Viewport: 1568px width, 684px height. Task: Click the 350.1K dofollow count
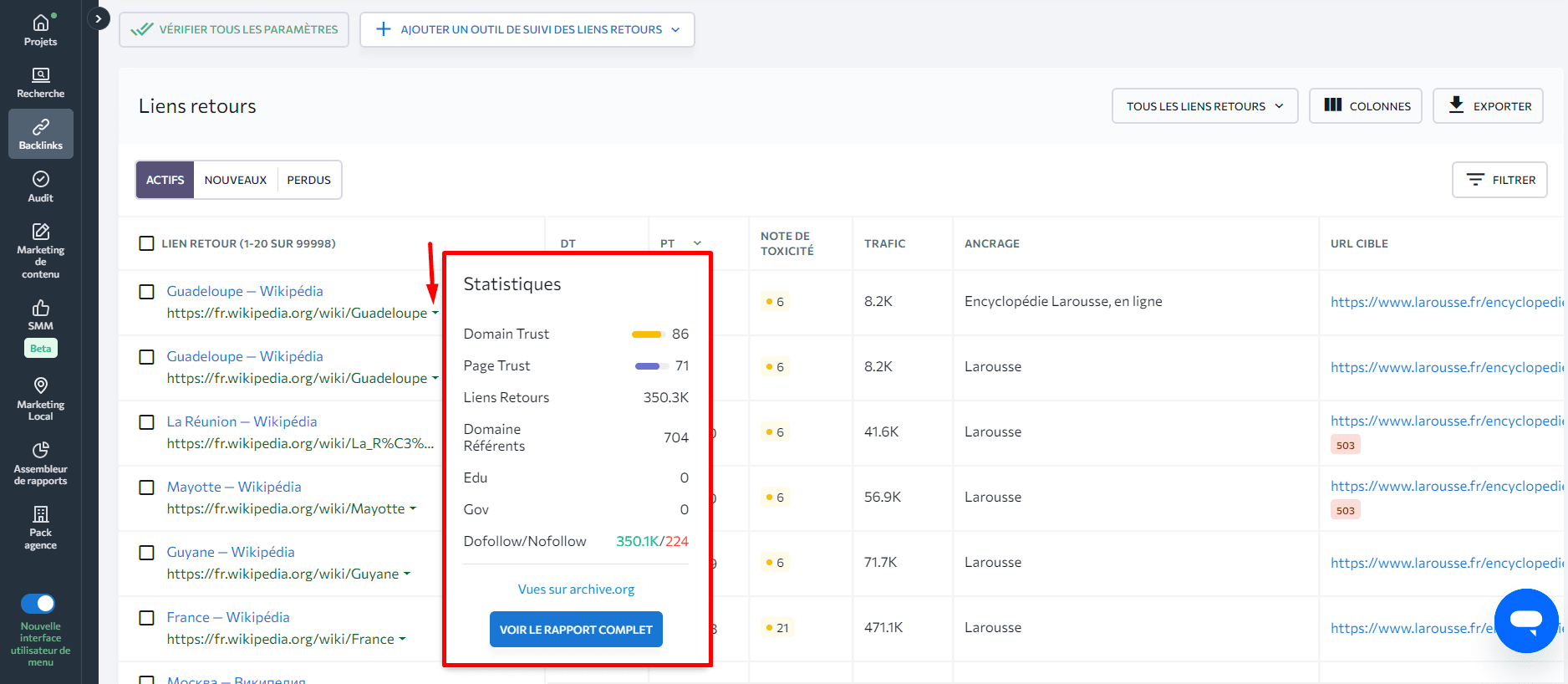coord(637,541)
